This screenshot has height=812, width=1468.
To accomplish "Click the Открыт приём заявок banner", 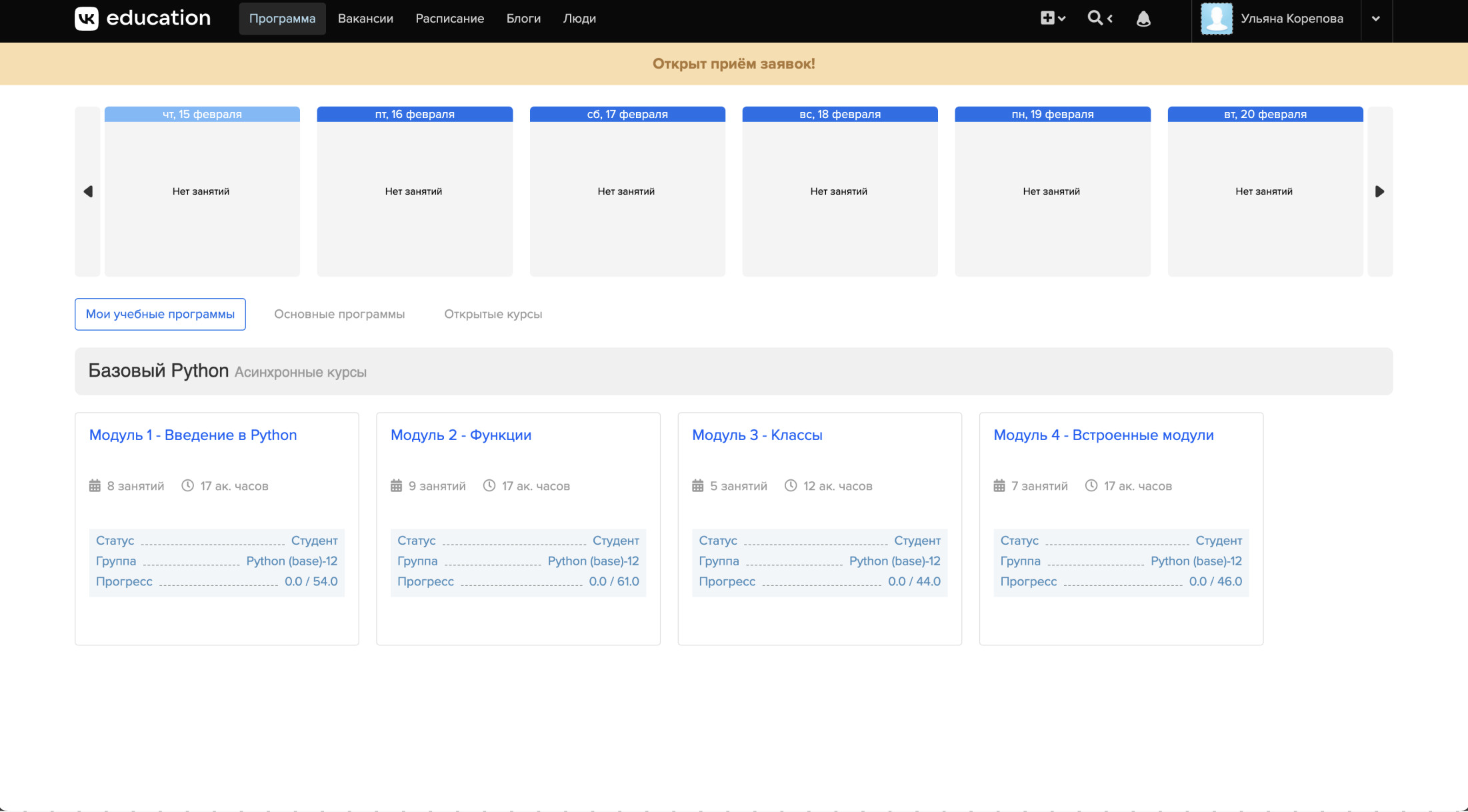I will coord(733,64).
